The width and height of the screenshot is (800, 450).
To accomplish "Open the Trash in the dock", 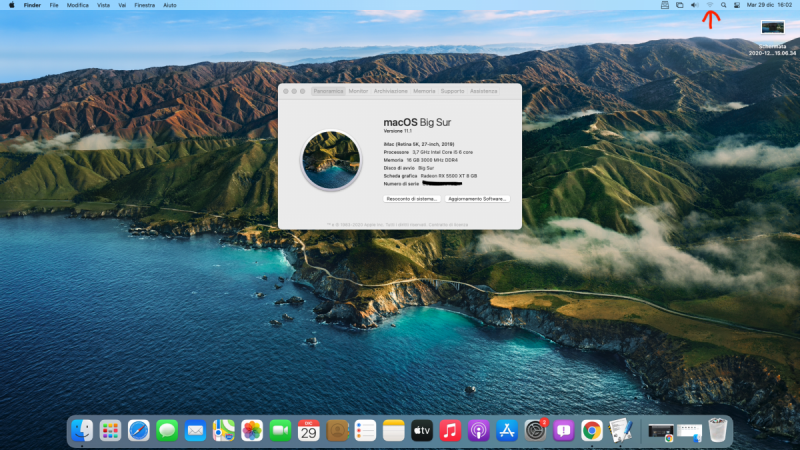I will [718, 431].
